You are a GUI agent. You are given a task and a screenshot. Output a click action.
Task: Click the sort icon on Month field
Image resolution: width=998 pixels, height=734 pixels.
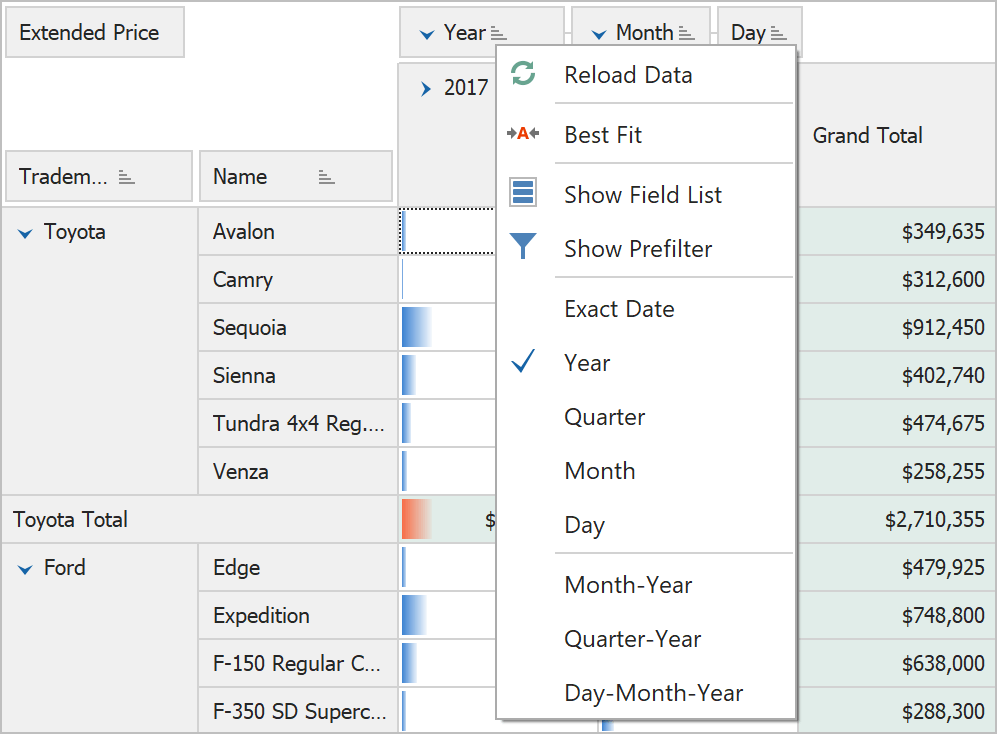tap(686, 33)
